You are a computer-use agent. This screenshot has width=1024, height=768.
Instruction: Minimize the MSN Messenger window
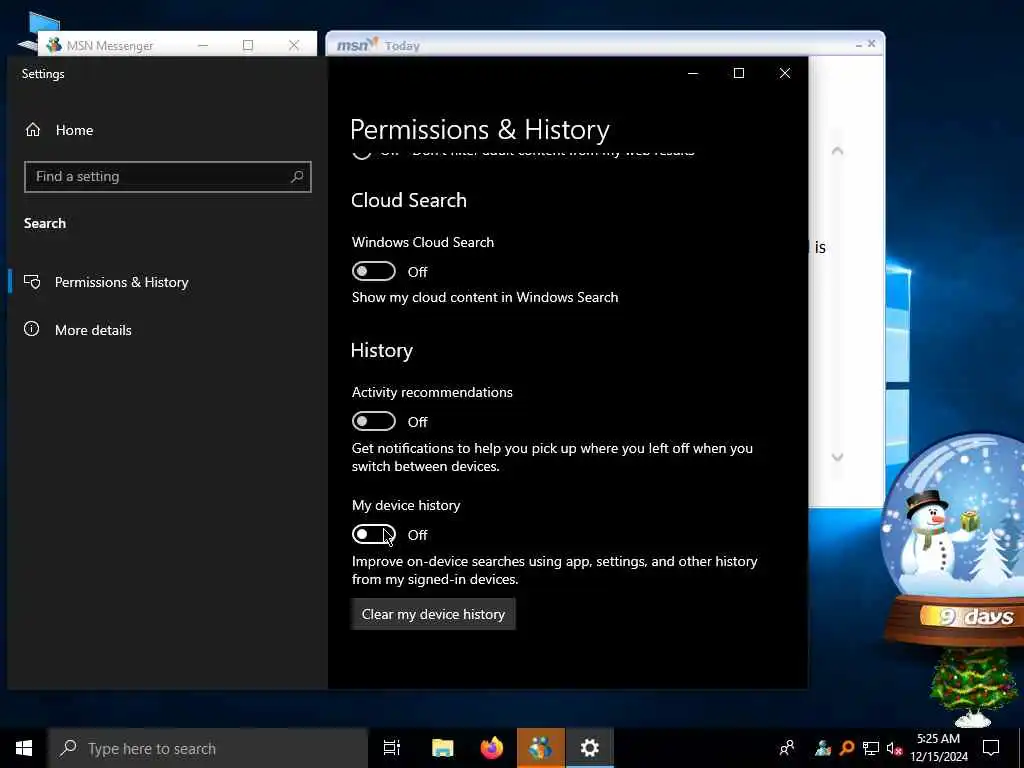pos(203,45)
